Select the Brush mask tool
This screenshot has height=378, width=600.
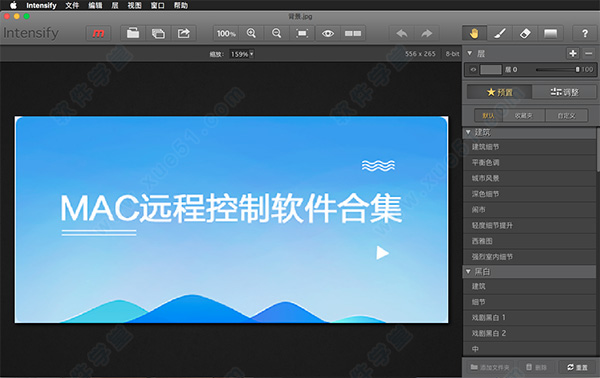(x=500, y=34)
